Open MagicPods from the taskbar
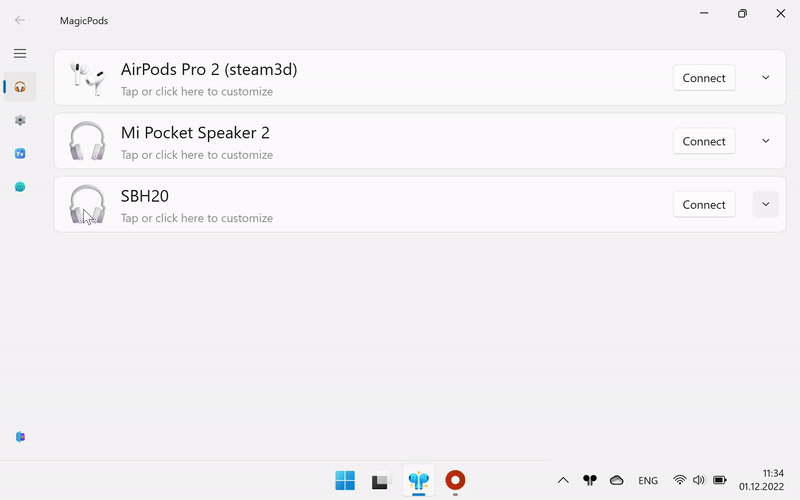The width and height of the screenshot is (800, 500). pos(418,480)
